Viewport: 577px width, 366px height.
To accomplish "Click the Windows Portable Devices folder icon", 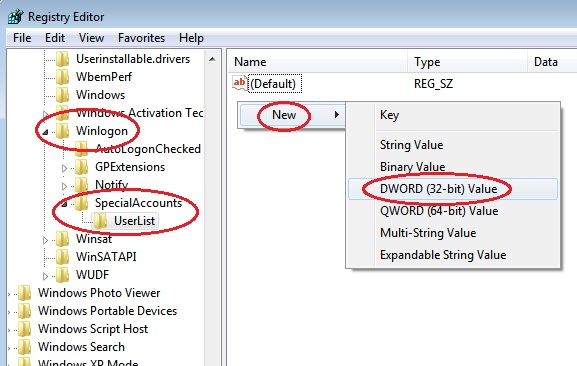I will (25, 311).
